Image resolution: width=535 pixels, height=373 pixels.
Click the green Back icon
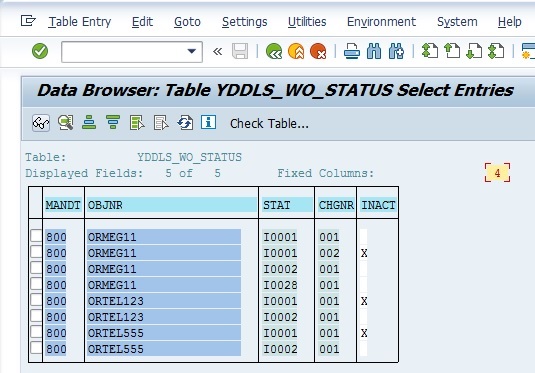[x=274, y=52]
